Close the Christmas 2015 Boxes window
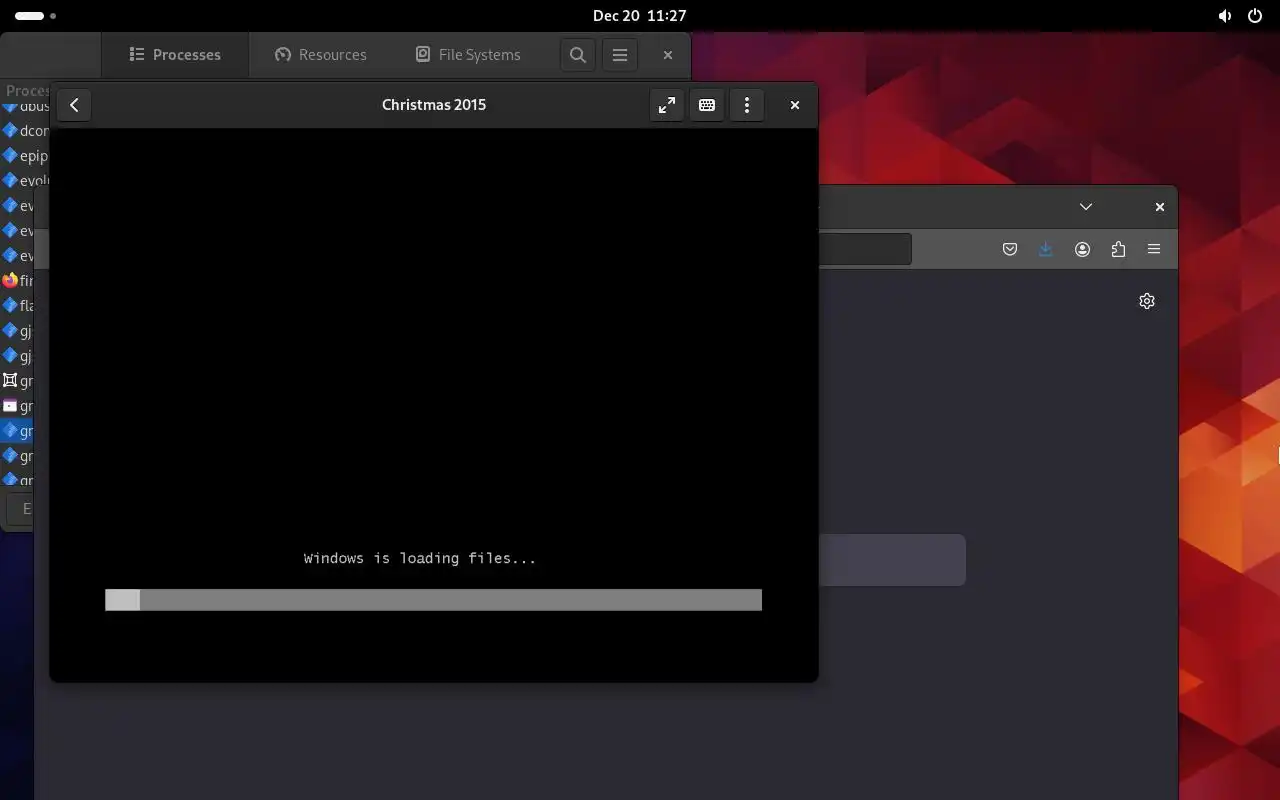Screen dimensions: 1280x800 pos(795,105)
